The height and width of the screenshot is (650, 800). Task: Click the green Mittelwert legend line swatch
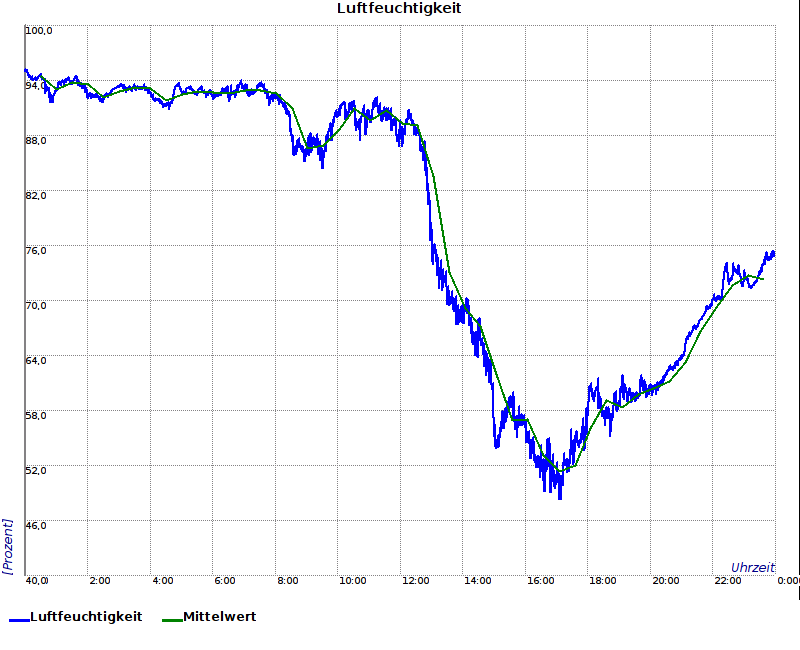[172, 619]
